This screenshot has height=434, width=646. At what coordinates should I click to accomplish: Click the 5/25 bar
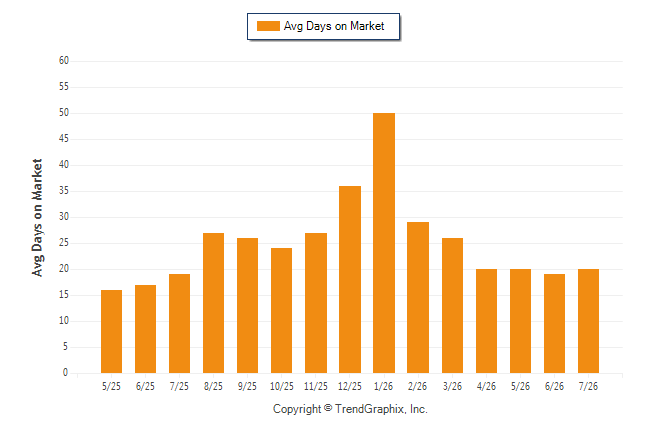(111, 332)
